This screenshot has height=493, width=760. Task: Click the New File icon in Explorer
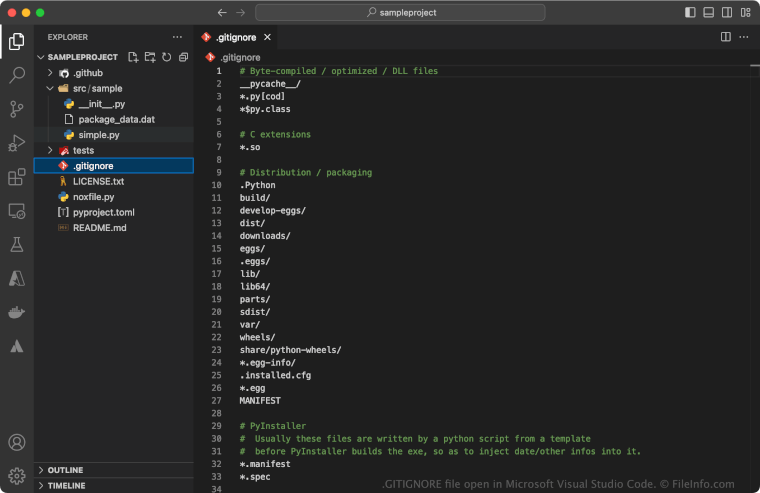[x=133, y=57]
